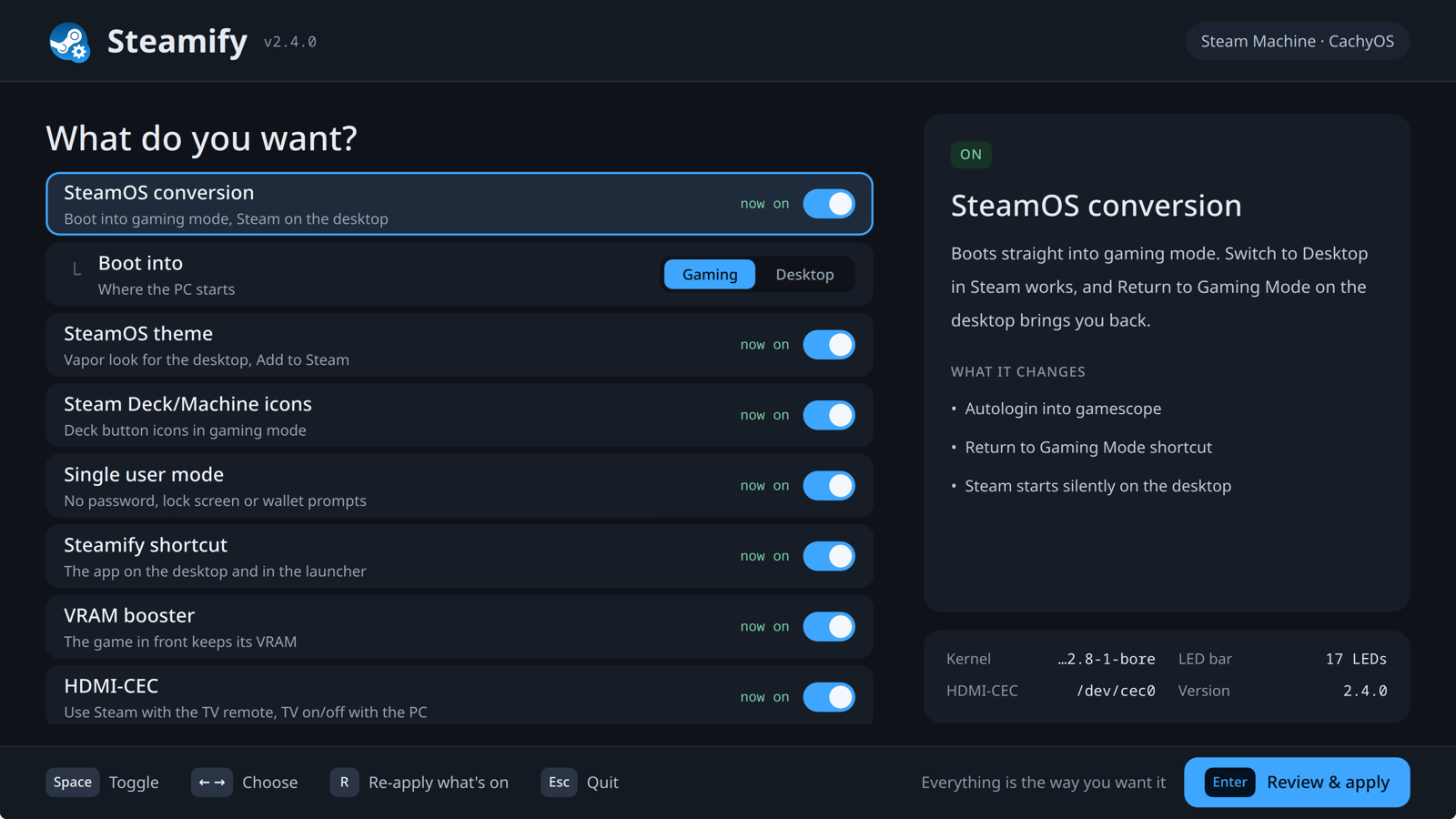The width and height of the screenshot is (1456, 819).
Task: Select the Single user mode row title
Action: [x=144, y=475]
